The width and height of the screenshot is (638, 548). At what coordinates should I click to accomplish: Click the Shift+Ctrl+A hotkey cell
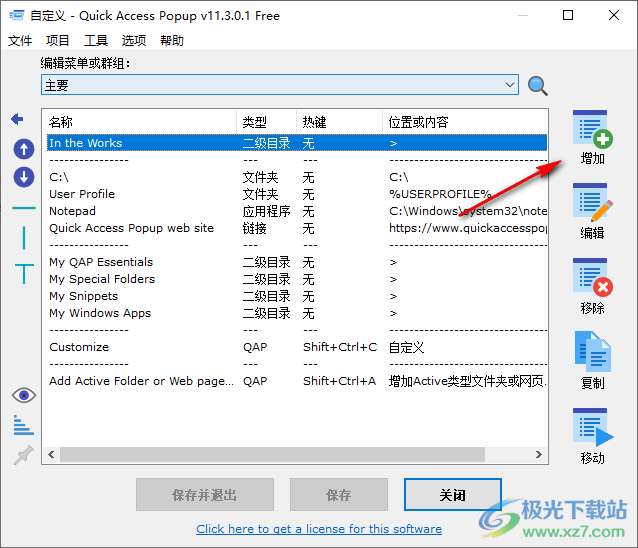(339, 381)
